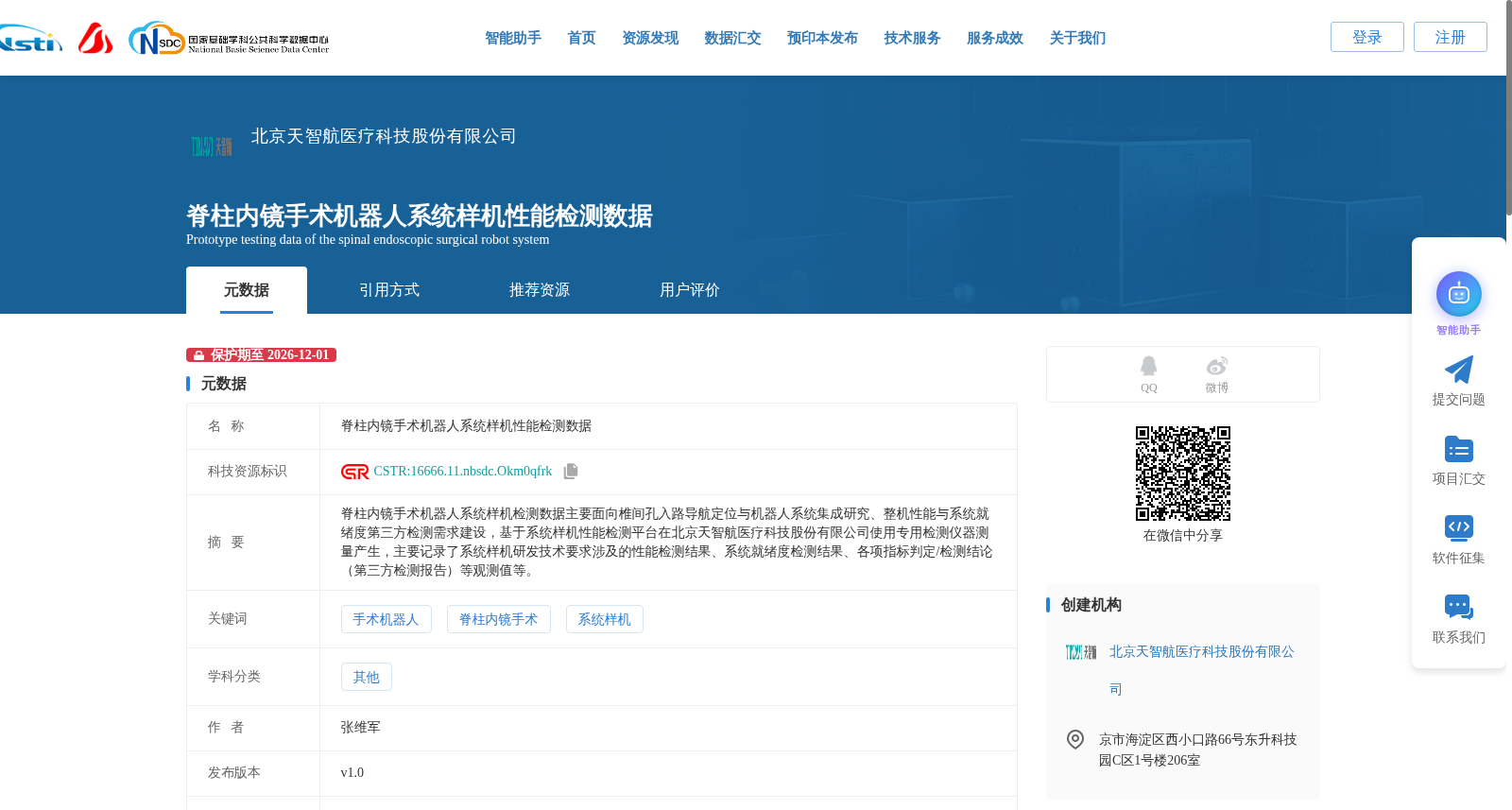Click the 登录 button
Viewport: 1512px width, 810px height.
click(1367, 37)
